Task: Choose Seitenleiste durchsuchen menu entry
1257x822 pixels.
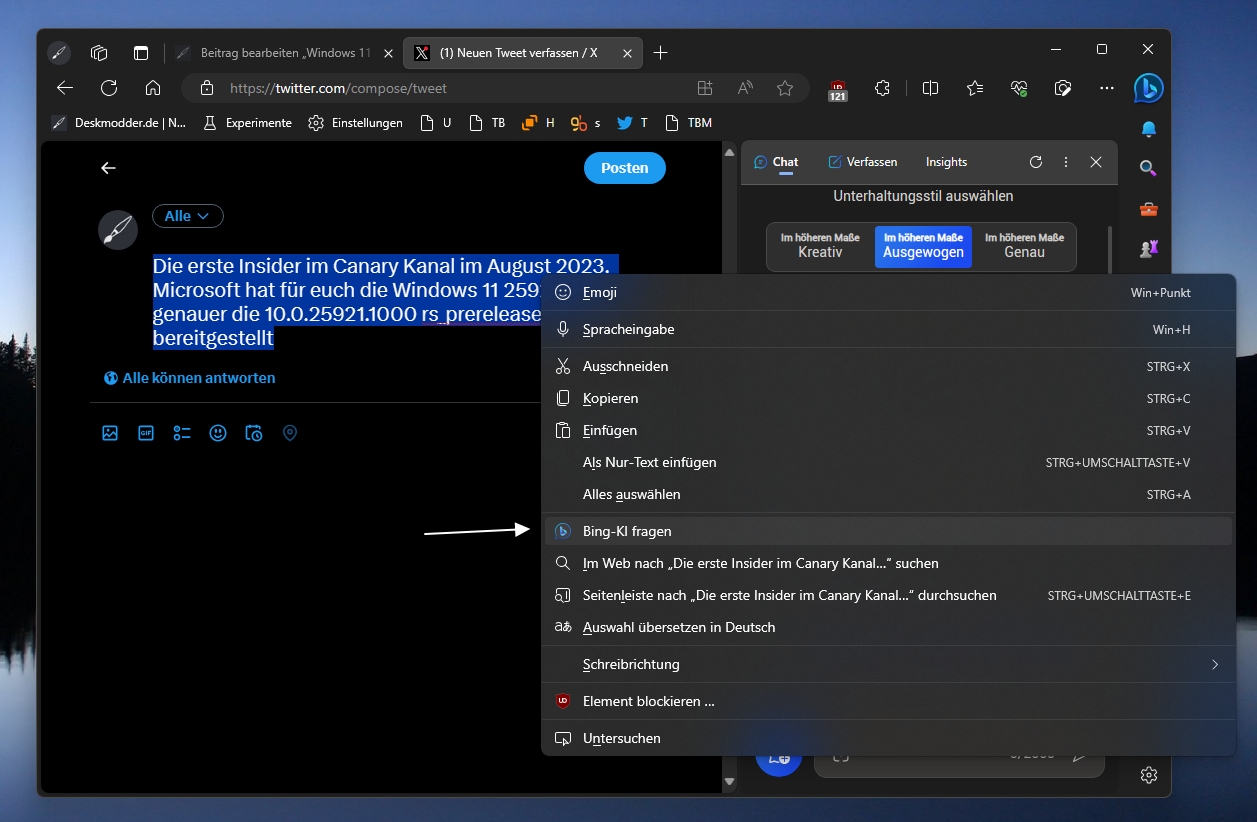Action: tap(888, 595)
